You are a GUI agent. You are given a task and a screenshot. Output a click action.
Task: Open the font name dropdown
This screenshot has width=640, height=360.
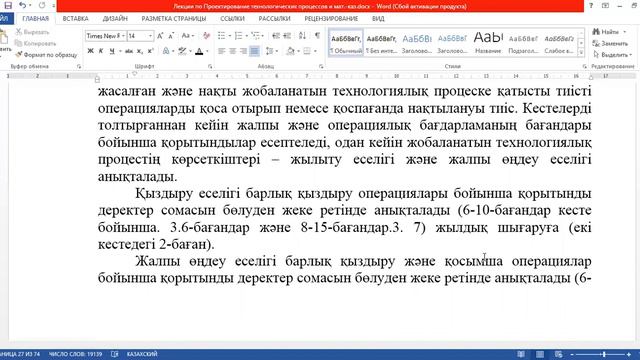point(123,36)
